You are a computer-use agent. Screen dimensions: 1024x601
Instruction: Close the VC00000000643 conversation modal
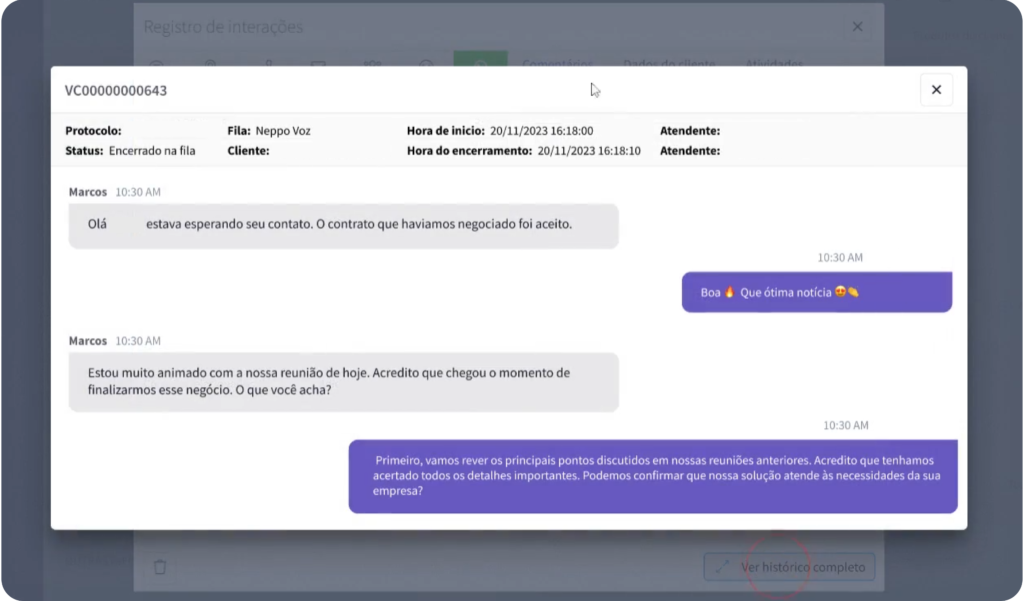(x=936, y=90)
